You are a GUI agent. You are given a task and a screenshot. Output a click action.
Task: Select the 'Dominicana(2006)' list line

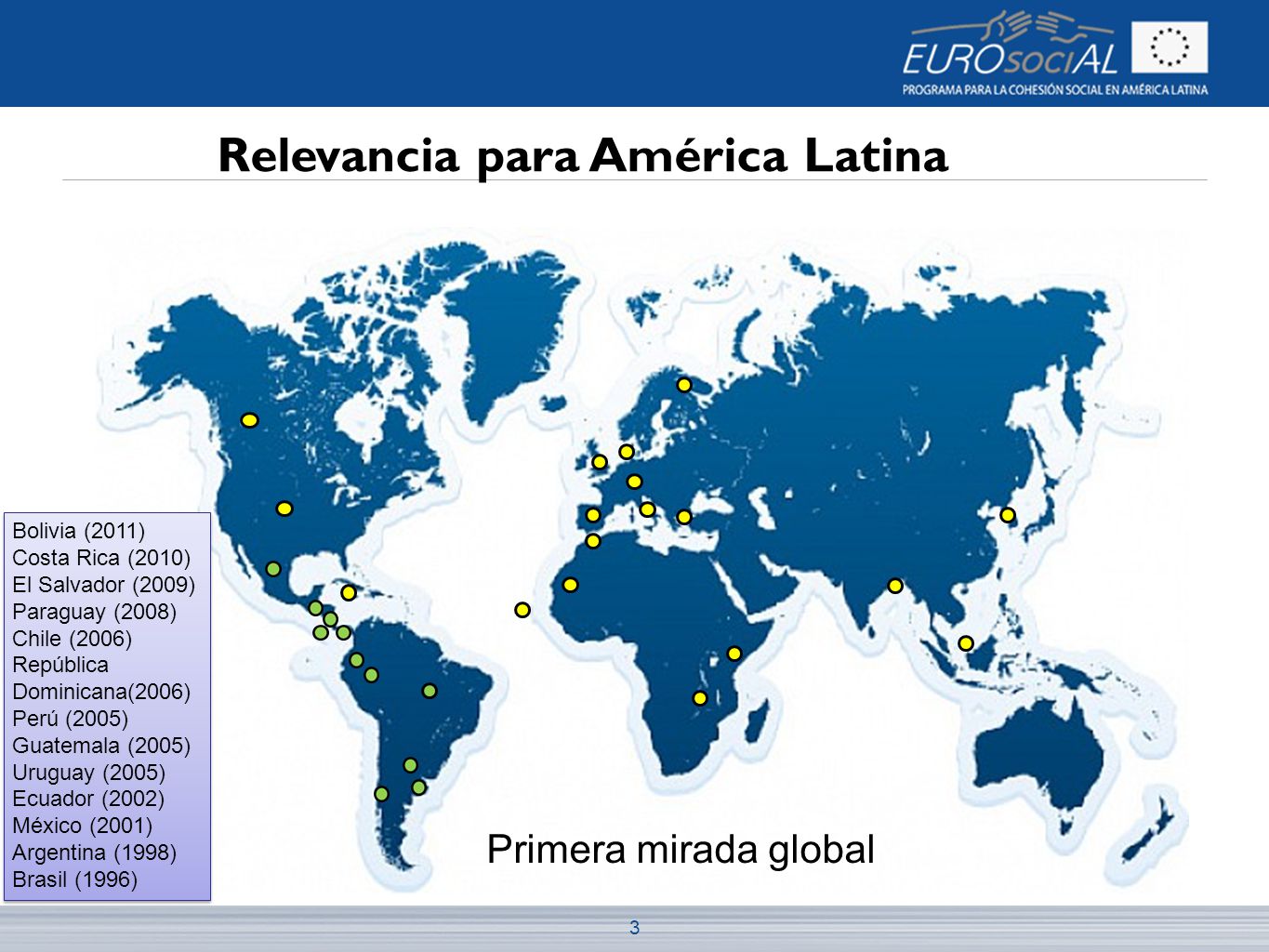click(101, 692)
